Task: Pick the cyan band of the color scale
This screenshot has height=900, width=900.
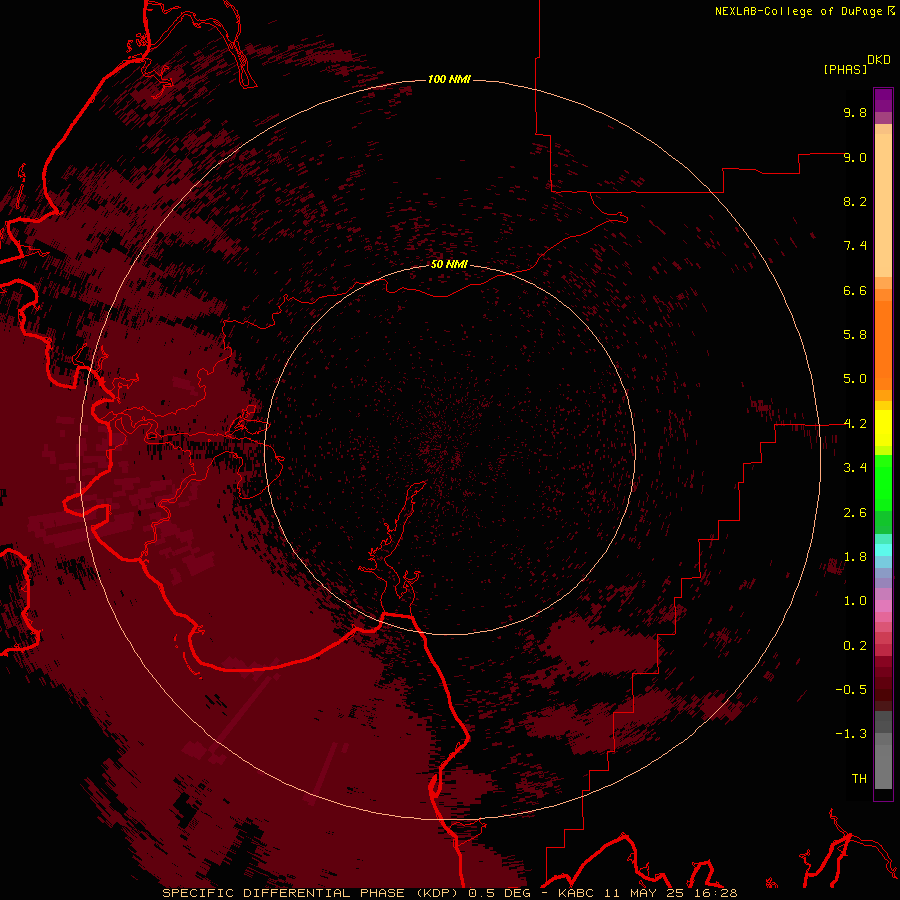Action: tap(883, 550)
